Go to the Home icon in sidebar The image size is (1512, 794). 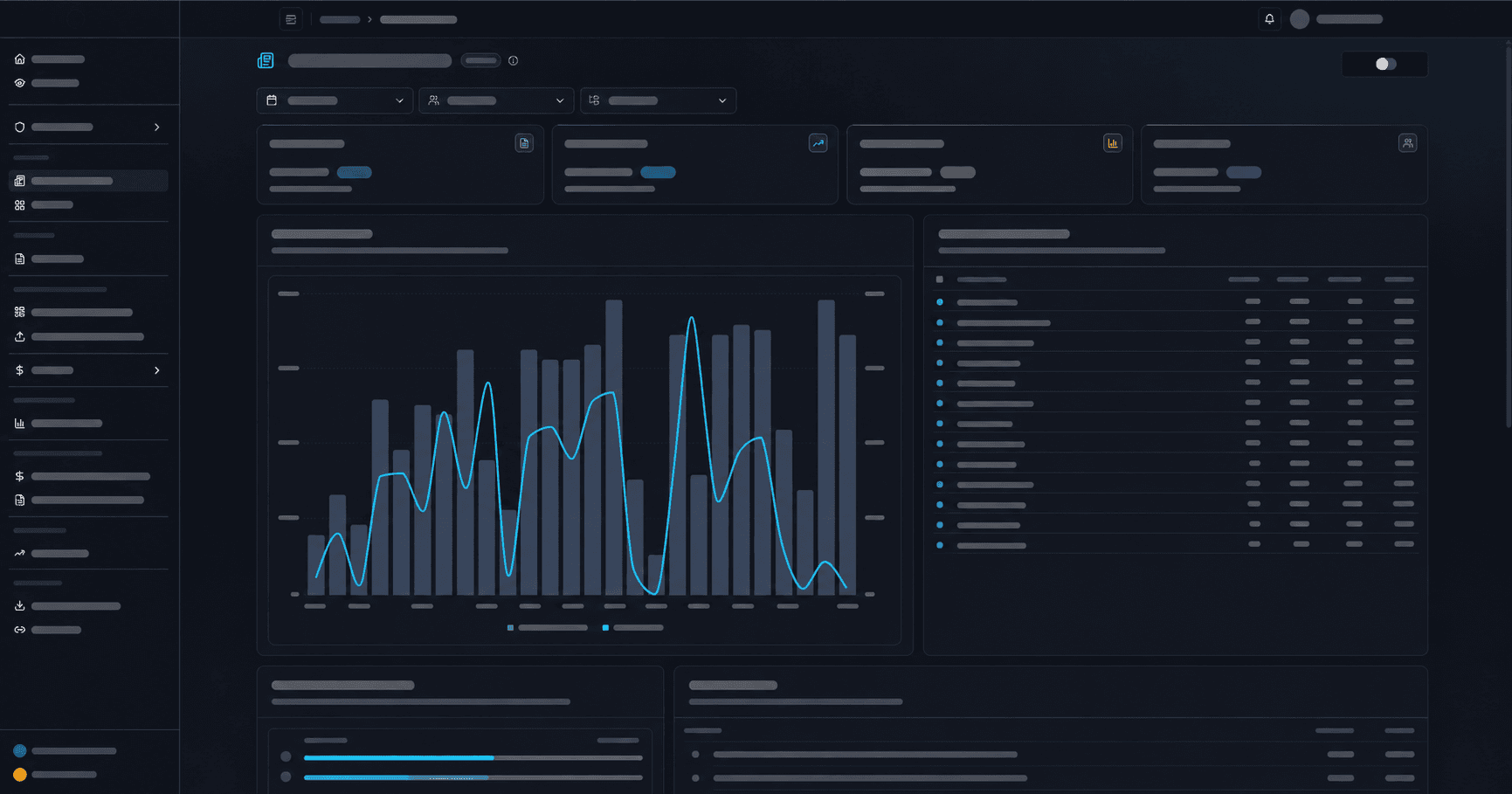(20, 59)
